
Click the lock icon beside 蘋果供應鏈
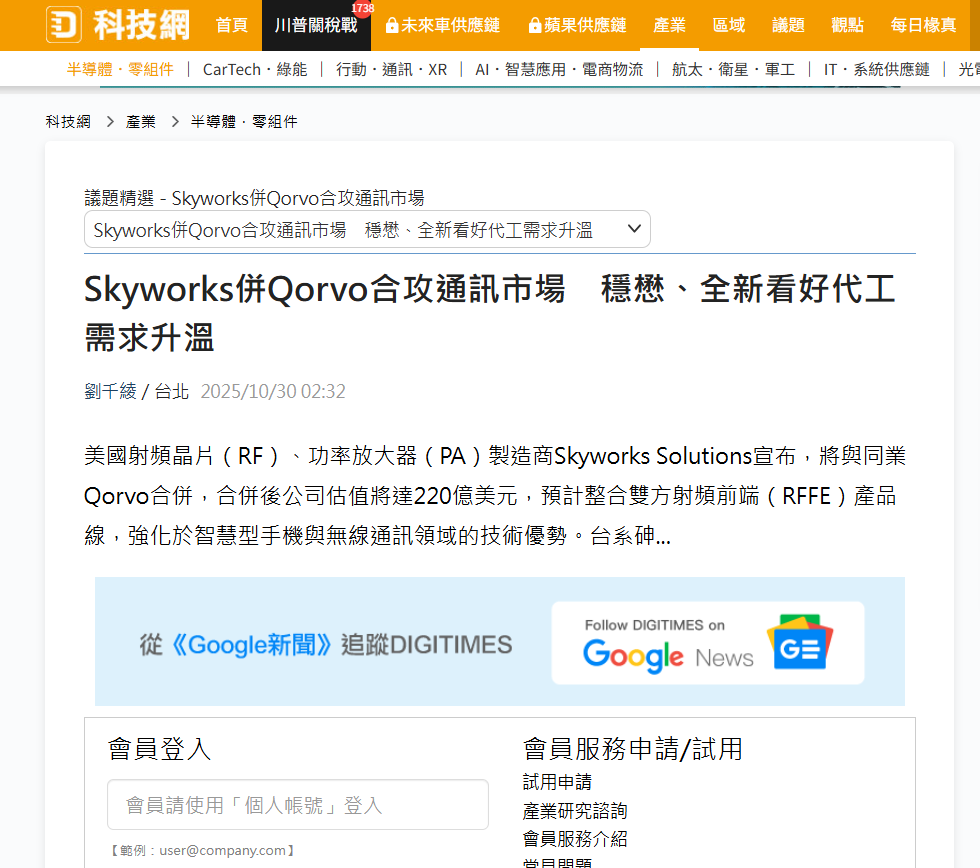click(x=534, y=25)
